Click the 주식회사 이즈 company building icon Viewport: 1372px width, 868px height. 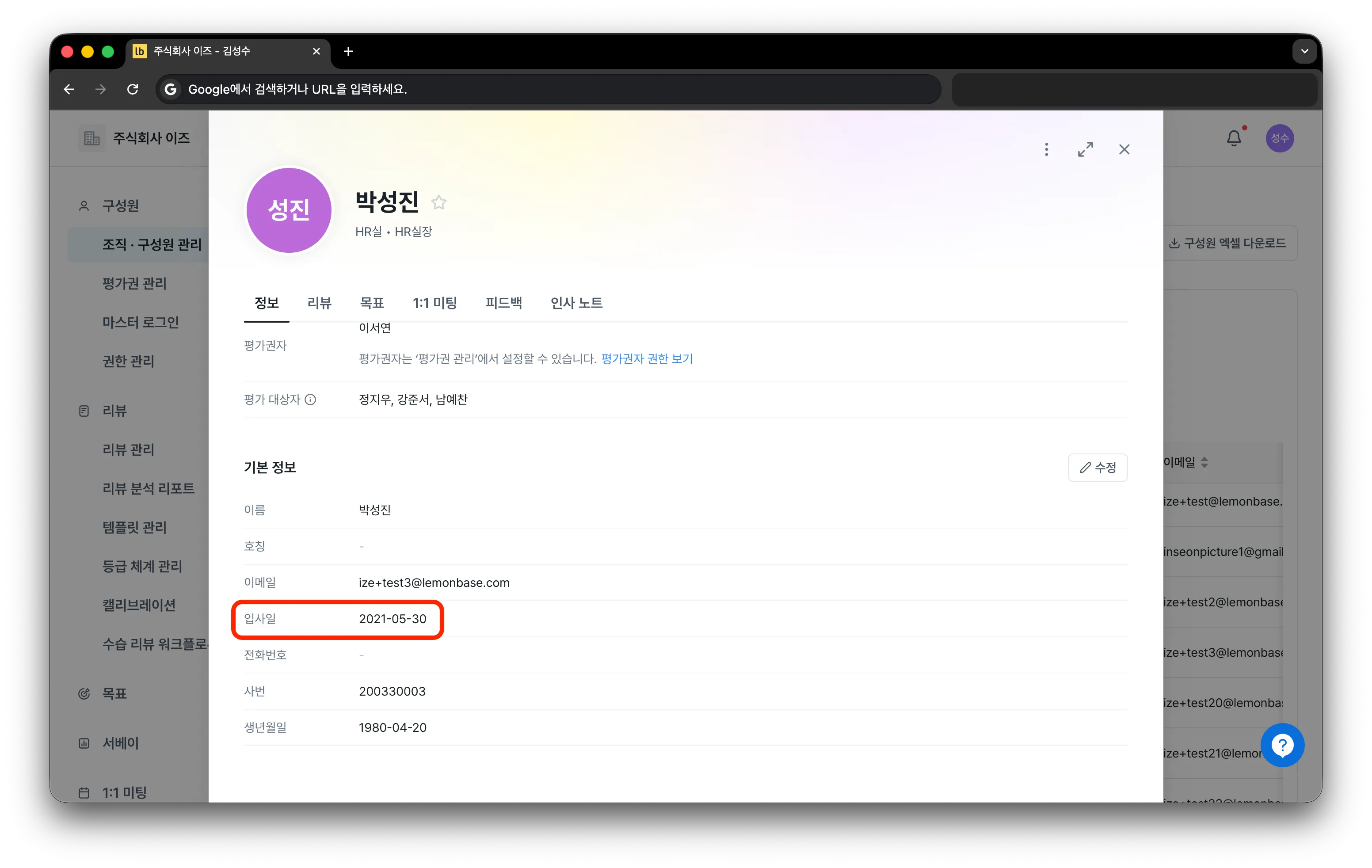click(92, 138)
